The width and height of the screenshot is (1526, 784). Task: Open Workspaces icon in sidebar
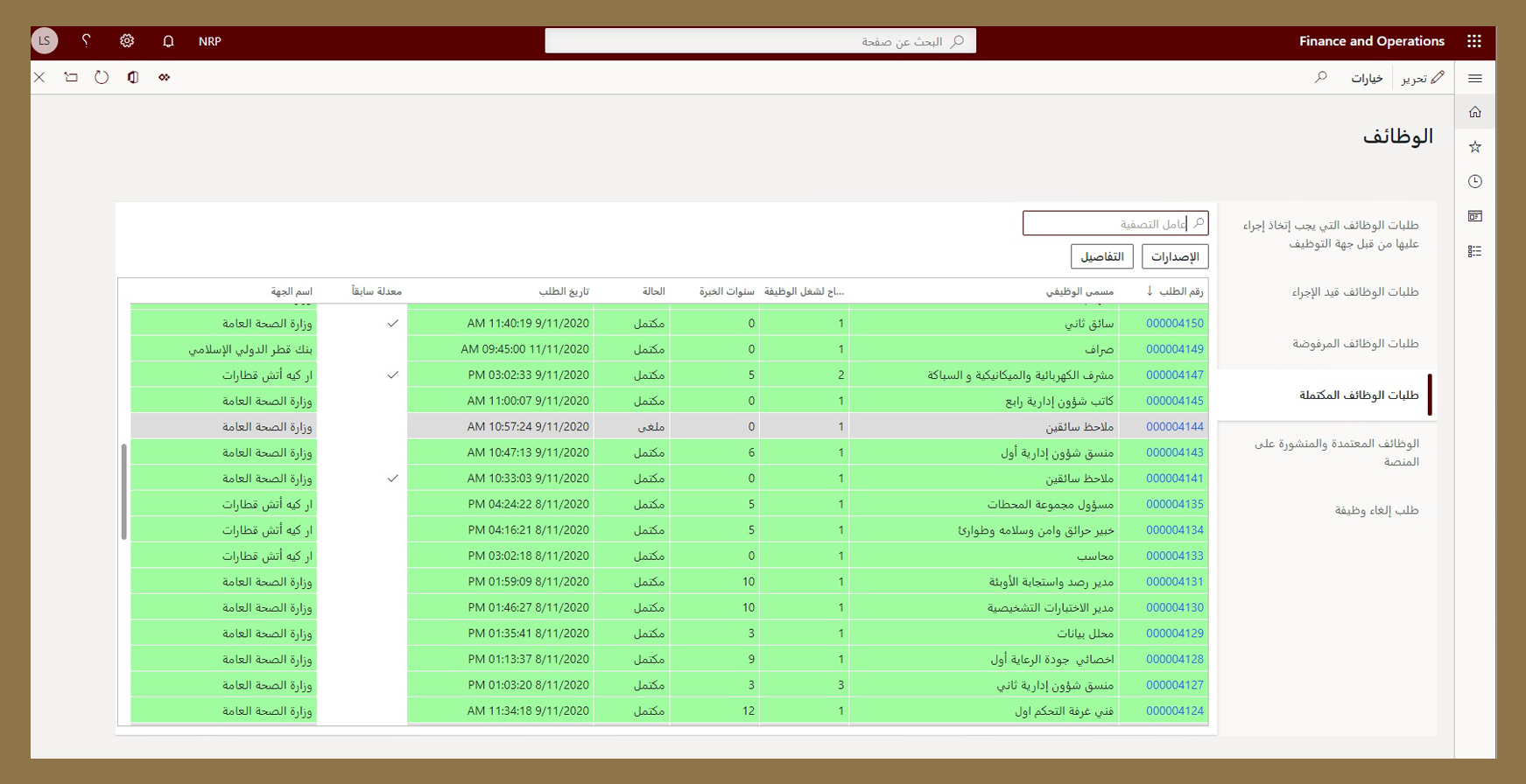1475,216
